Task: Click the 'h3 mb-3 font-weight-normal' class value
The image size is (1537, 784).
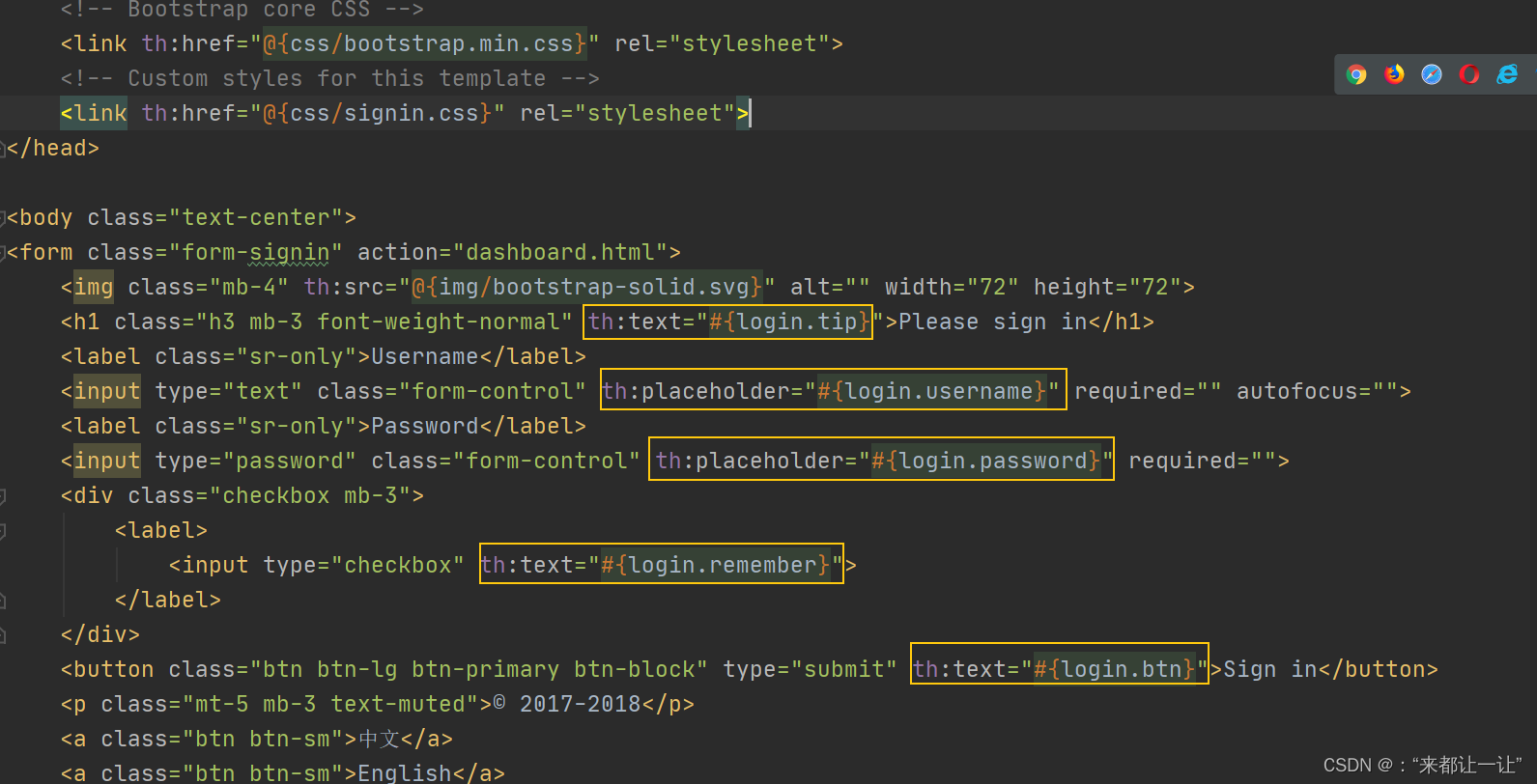Action: click(x=384, y=322)
